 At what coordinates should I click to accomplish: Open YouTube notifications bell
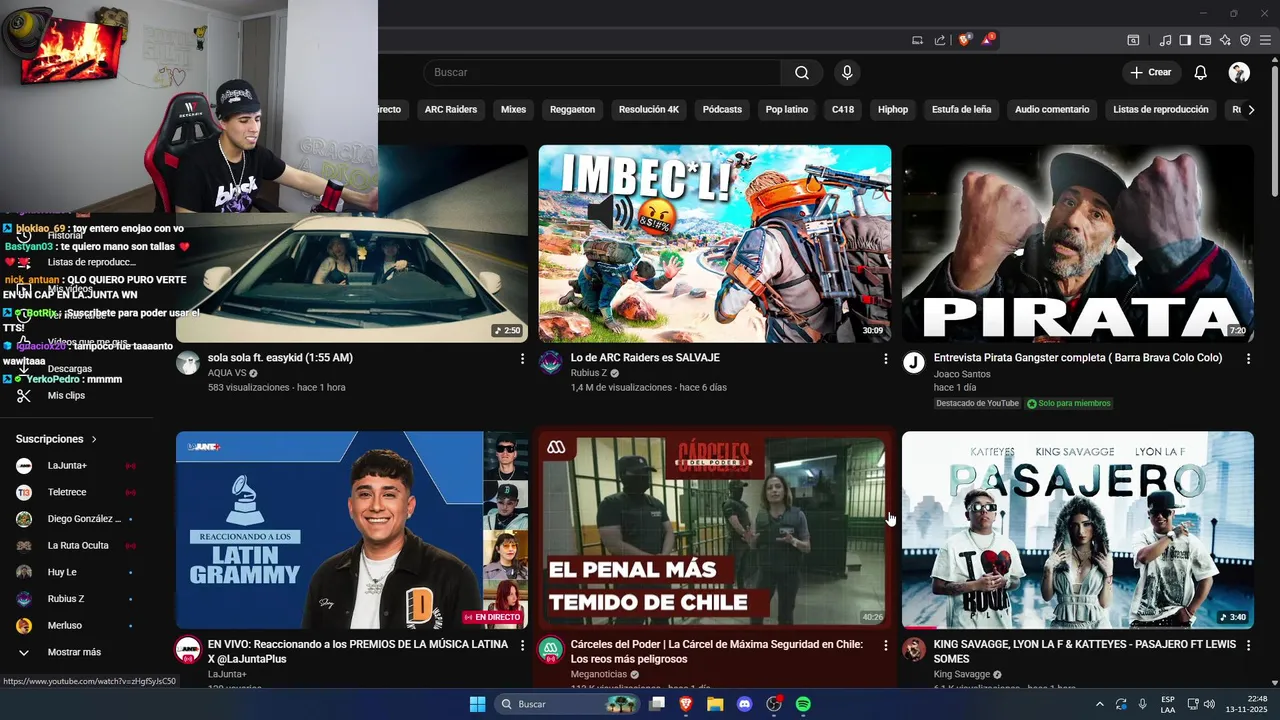click(x=1201, y=72)
